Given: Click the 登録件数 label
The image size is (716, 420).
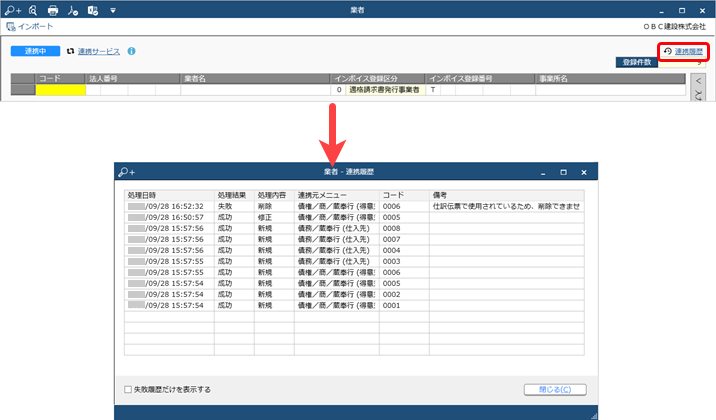Looking at the screenshot, I should [637, 62].
